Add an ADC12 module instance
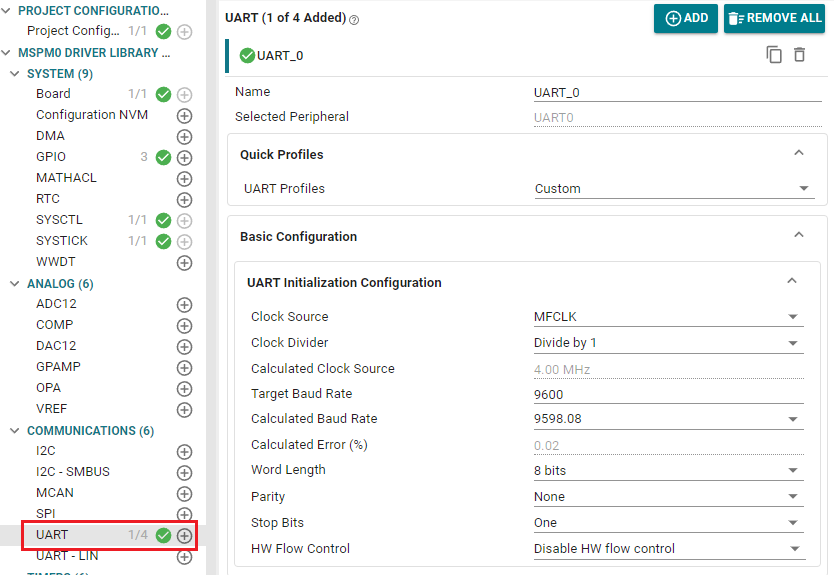The image size is (834, 575). tap(184, 304)
